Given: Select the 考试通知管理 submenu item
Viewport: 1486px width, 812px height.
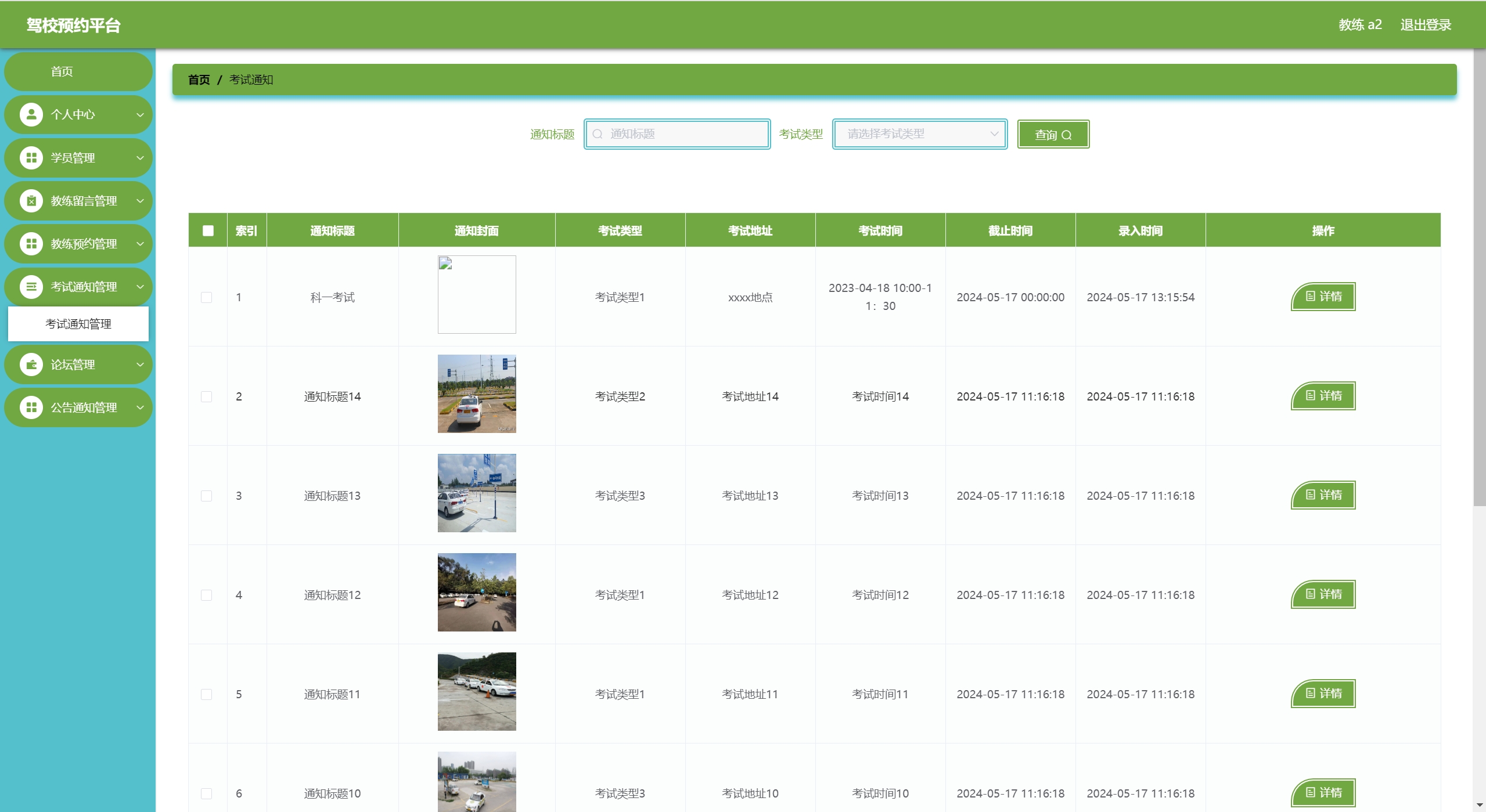Looking at the screenshot, I should pyautogui.click(x=78, y=324).
